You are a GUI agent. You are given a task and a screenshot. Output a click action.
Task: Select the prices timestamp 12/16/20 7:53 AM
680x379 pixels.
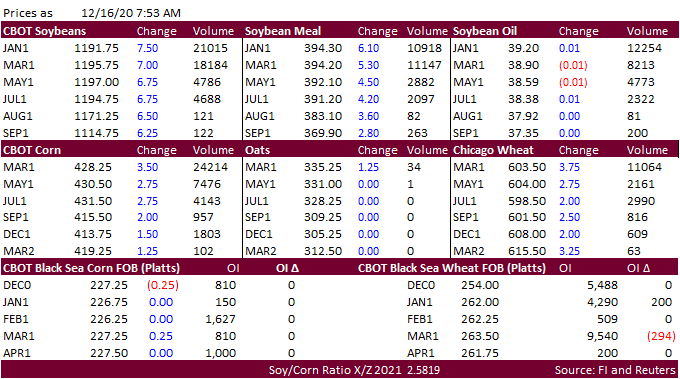[131, 13]
